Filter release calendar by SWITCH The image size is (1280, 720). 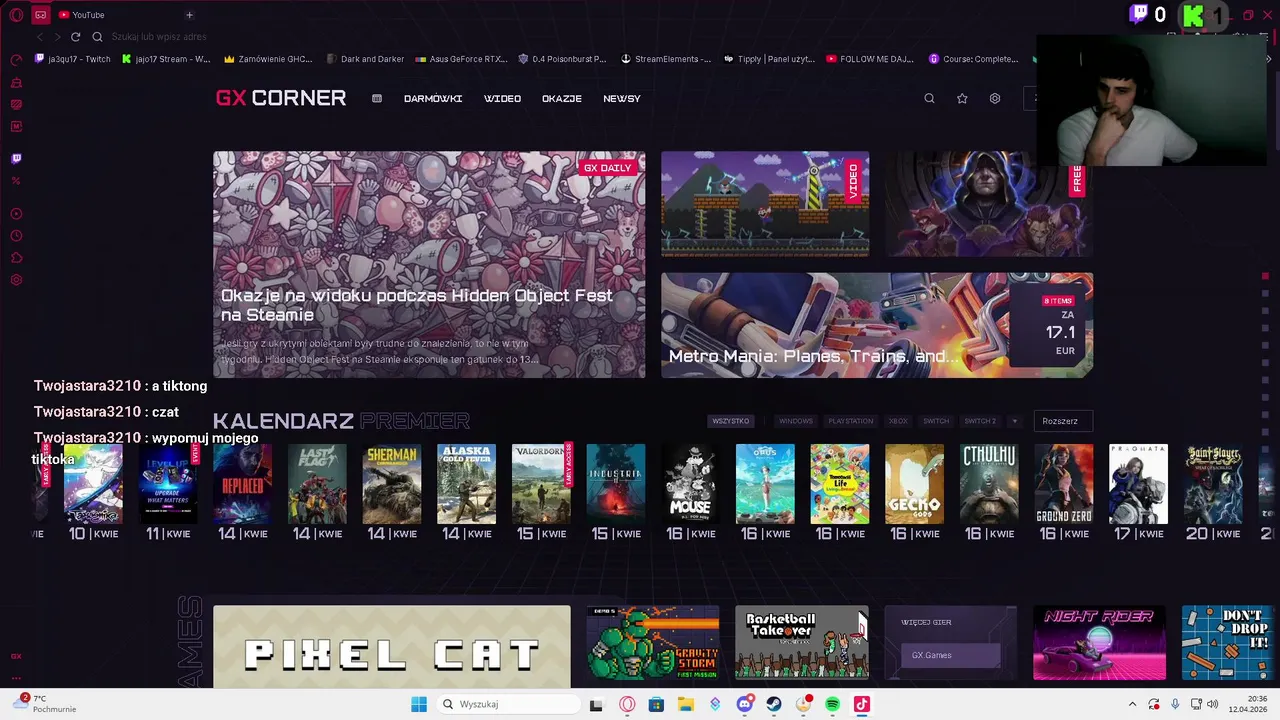pos(936,421)
